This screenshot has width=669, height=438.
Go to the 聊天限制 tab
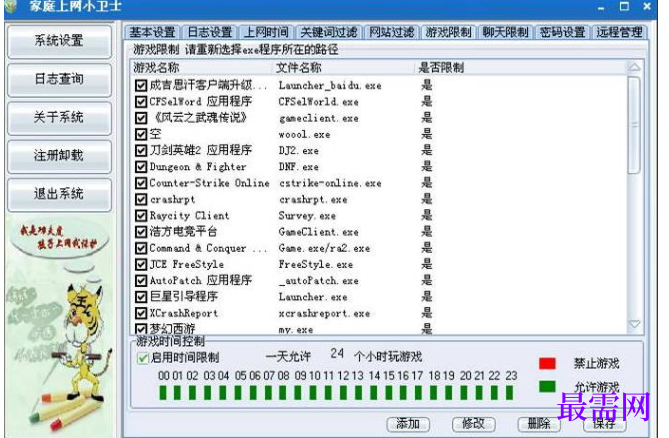click(x=505, y=32)
